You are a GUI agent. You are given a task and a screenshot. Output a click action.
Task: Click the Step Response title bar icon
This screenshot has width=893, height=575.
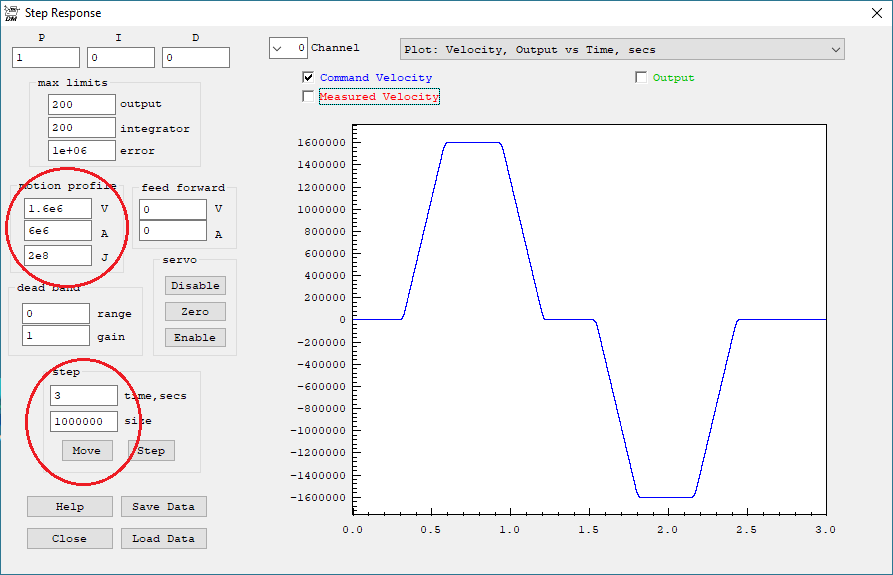(12, 13)
